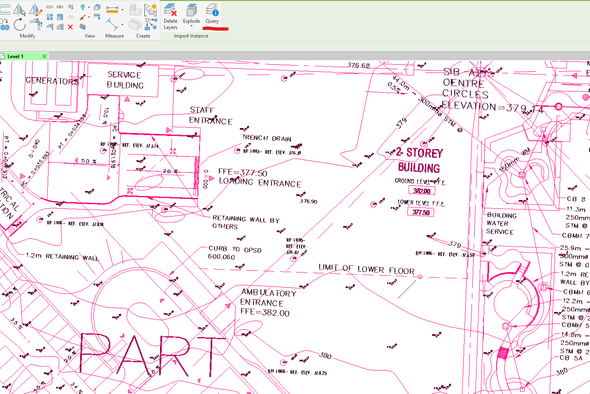Screen dimensions: 590x394
Task: Click the boxed '382.00' ground level value
Action: [421, 191]
